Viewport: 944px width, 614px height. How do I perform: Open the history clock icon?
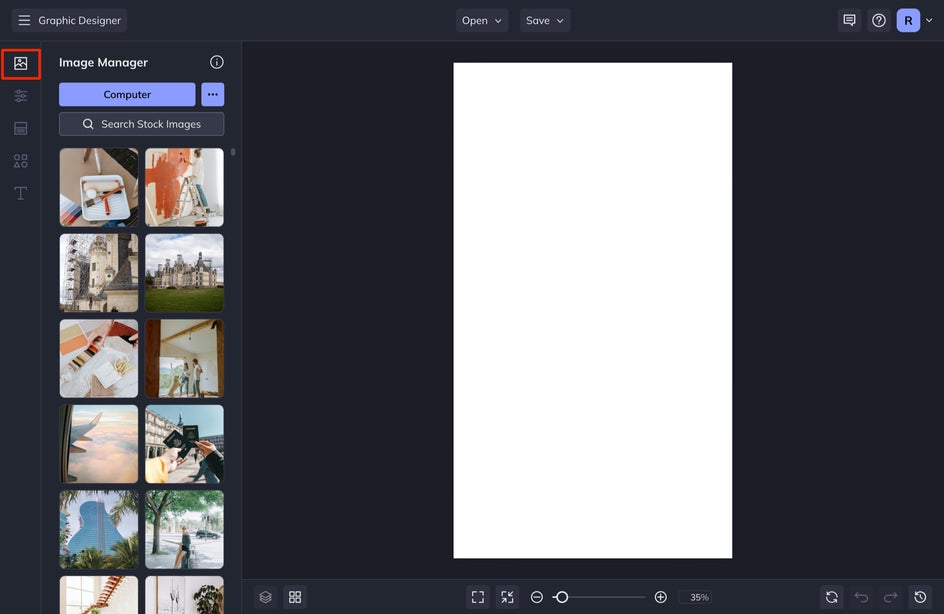pyautogui.click(x=920, y=597)
